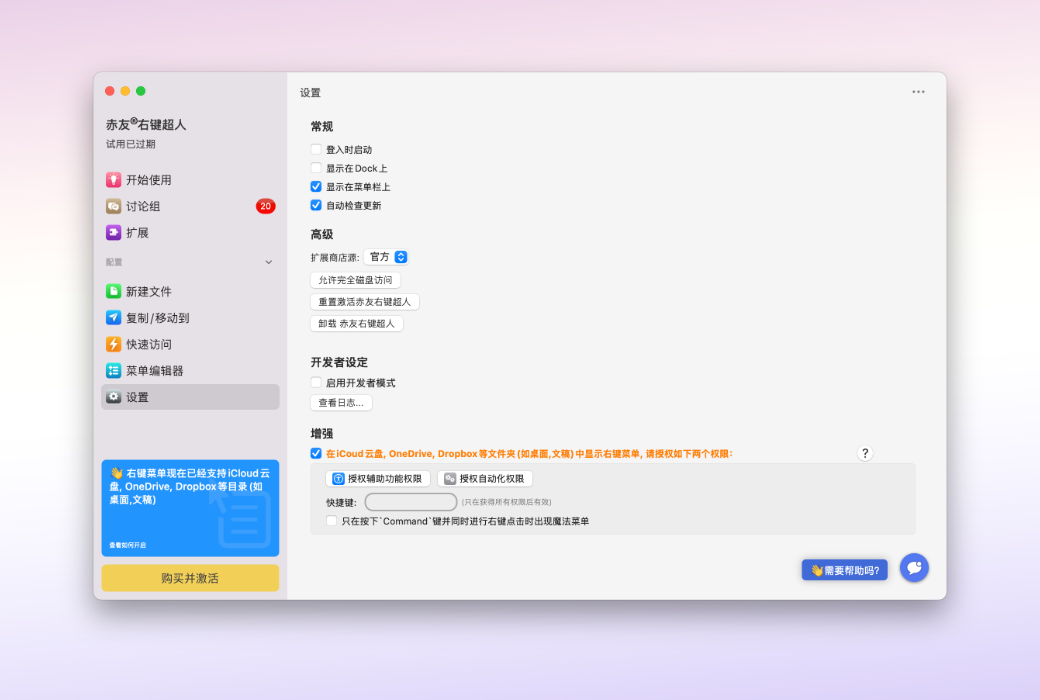This screenshot has height=700, width=1040.
Task: Click the 快速访问 lightning icon
Action: coord(113,344)
